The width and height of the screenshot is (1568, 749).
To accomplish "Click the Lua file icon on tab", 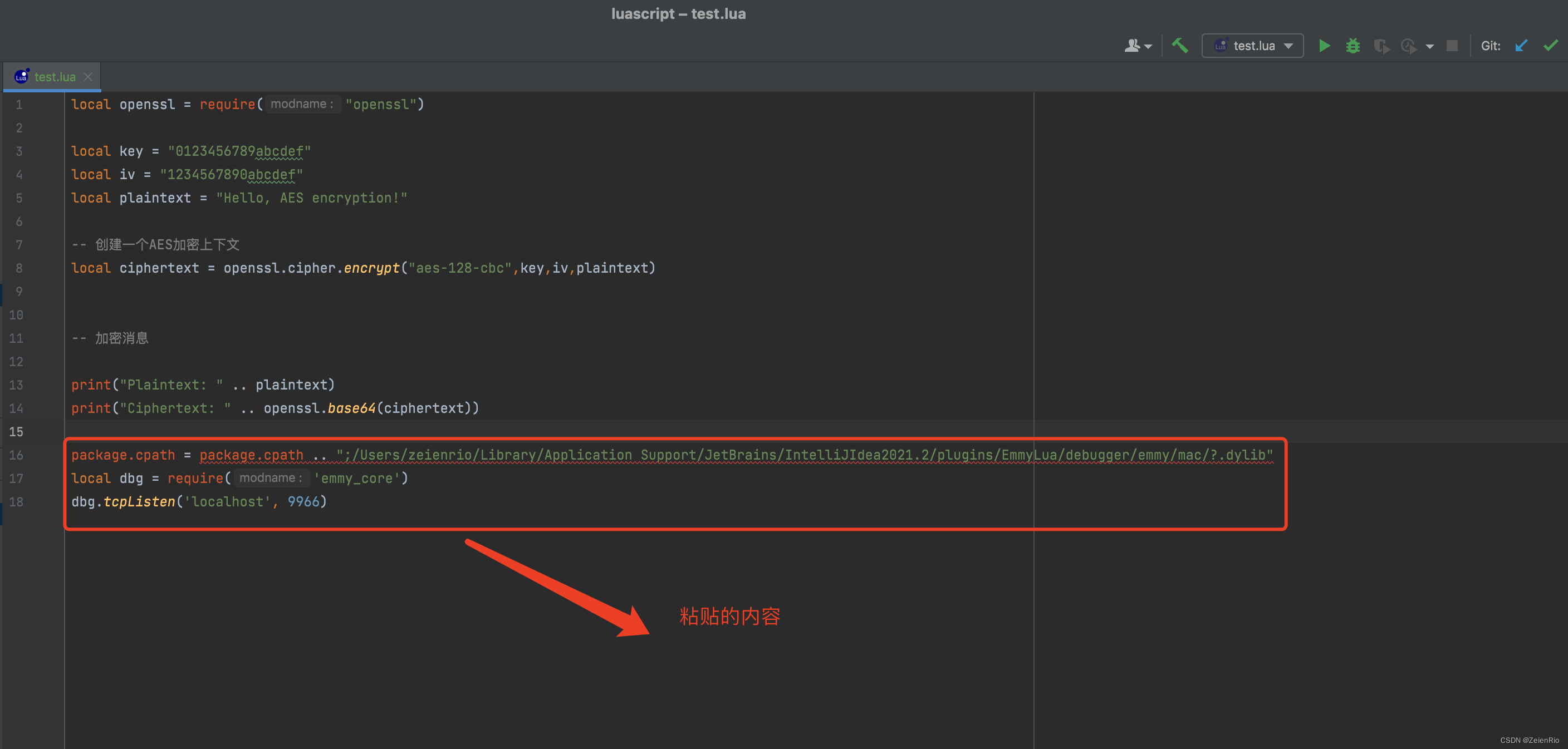I will click(x=22, y=76).
